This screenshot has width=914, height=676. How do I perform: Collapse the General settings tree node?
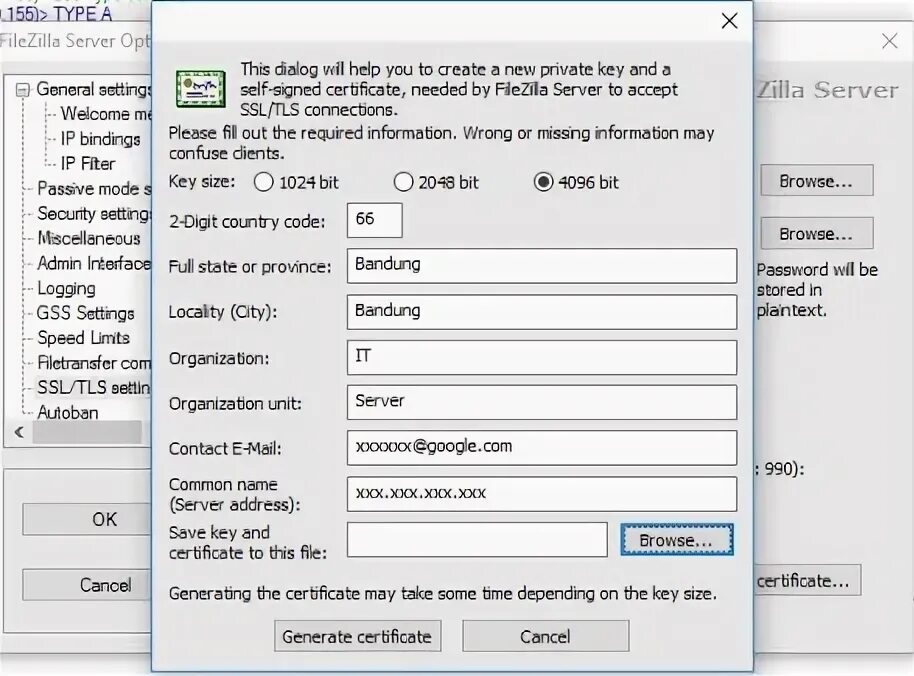click(x=22, y=90)
